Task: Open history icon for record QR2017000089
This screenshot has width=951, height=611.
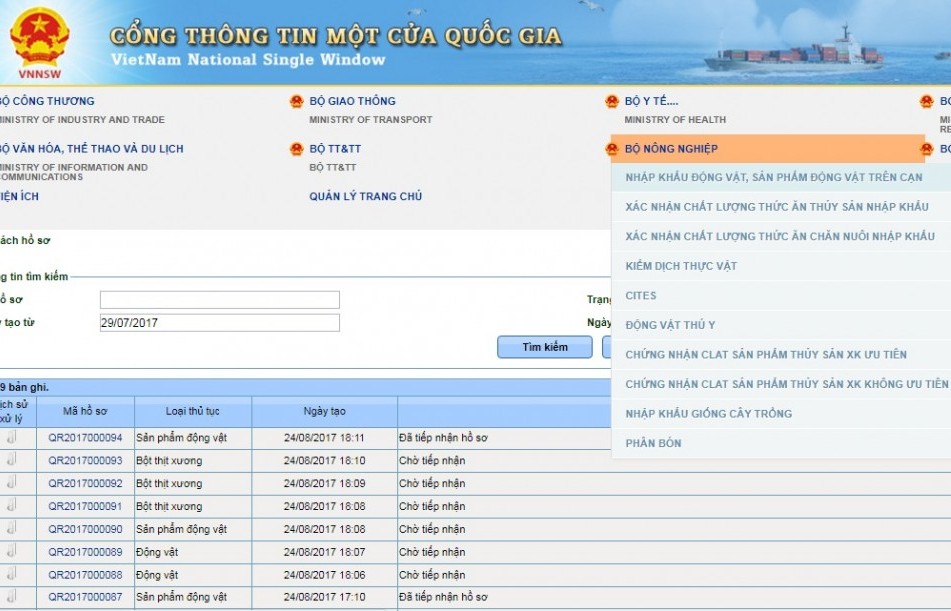Action: pyautogui.click(x=12, y=552)
